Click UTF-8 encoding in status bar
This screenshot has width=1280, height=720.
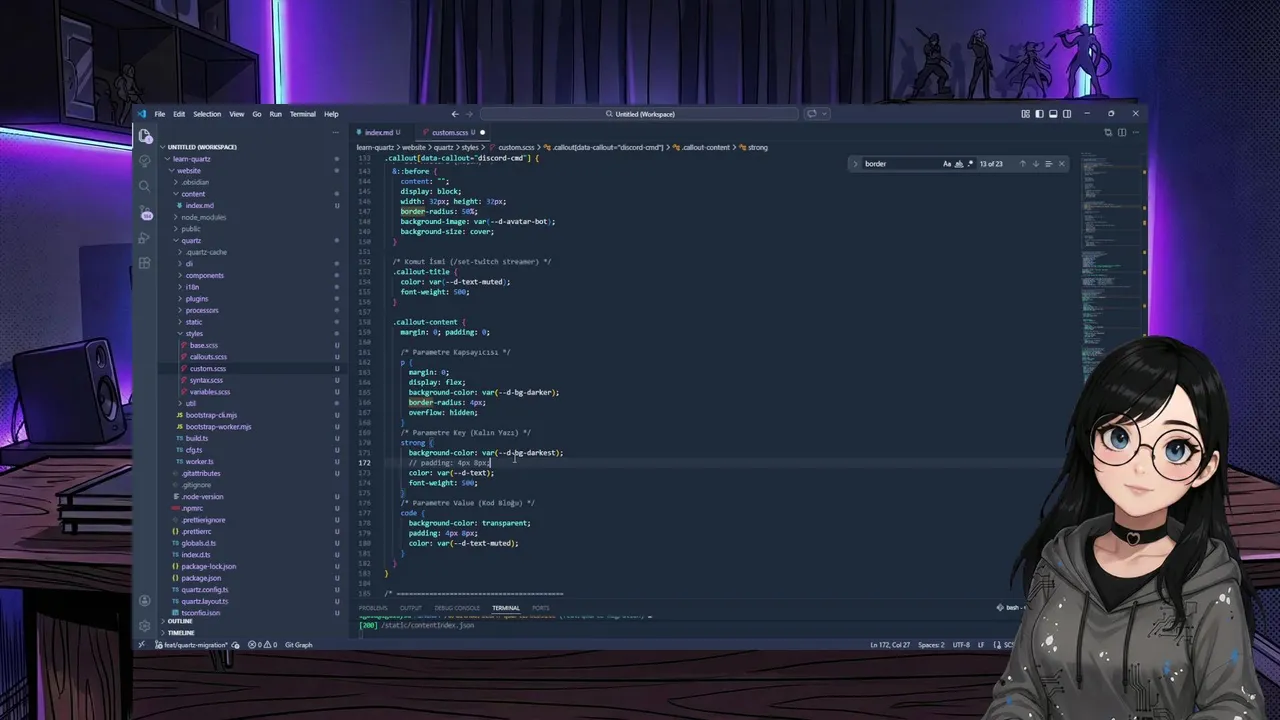[x=961, y=645]
